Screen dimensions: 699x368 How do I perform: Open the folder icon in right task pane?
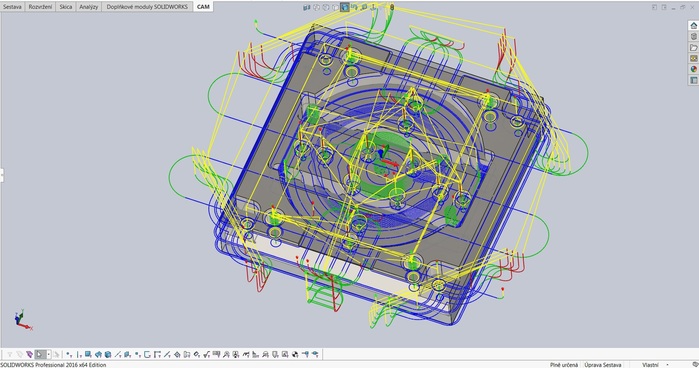(693, 47)
